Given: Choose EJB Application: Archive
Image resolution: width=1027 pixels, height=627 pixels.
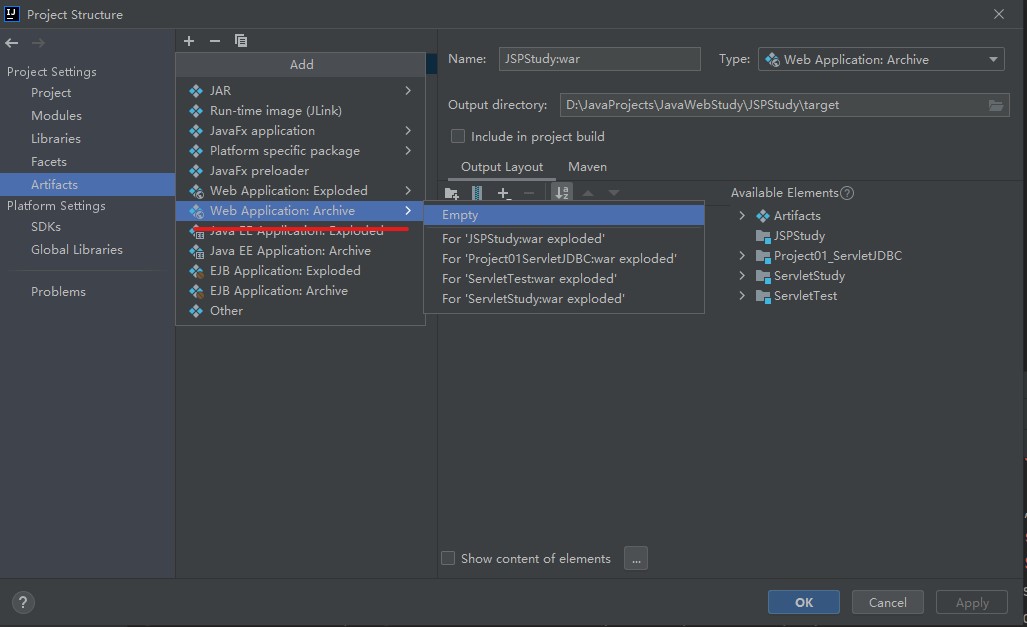Looking at the screenshot, I should pos(301,290).
